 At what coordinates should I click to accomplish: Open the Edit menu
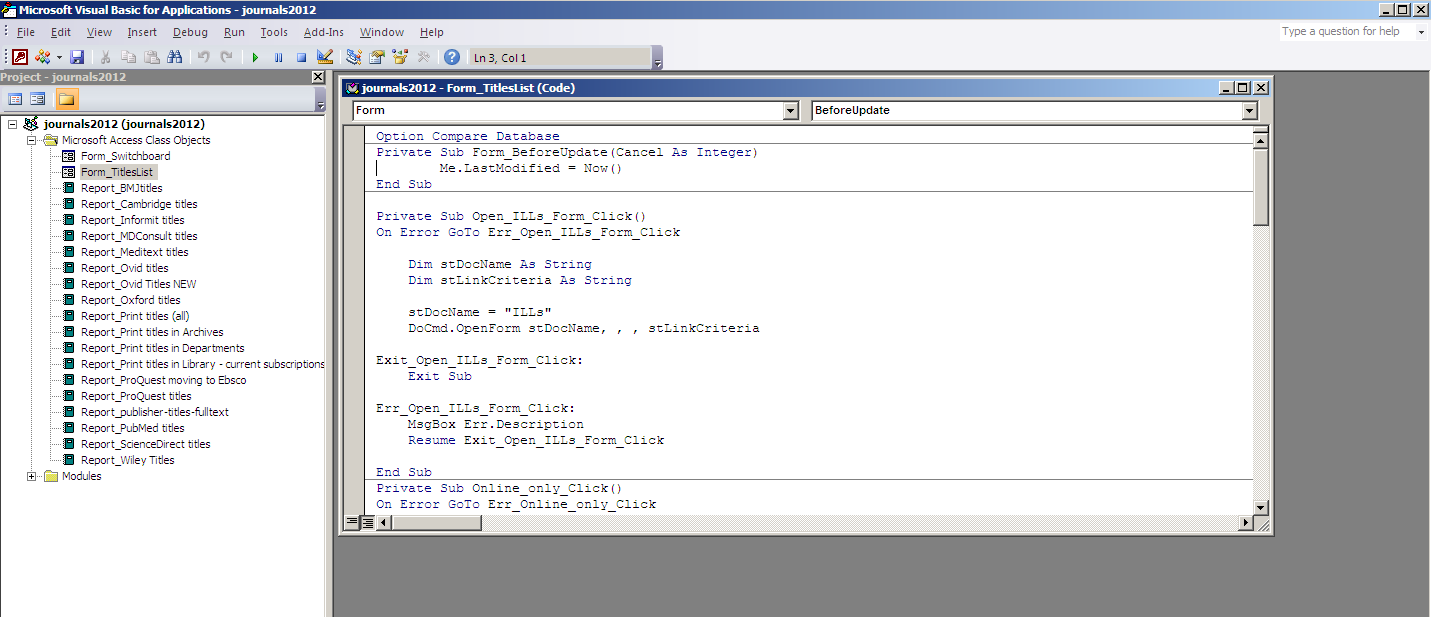tap(61, 32)
